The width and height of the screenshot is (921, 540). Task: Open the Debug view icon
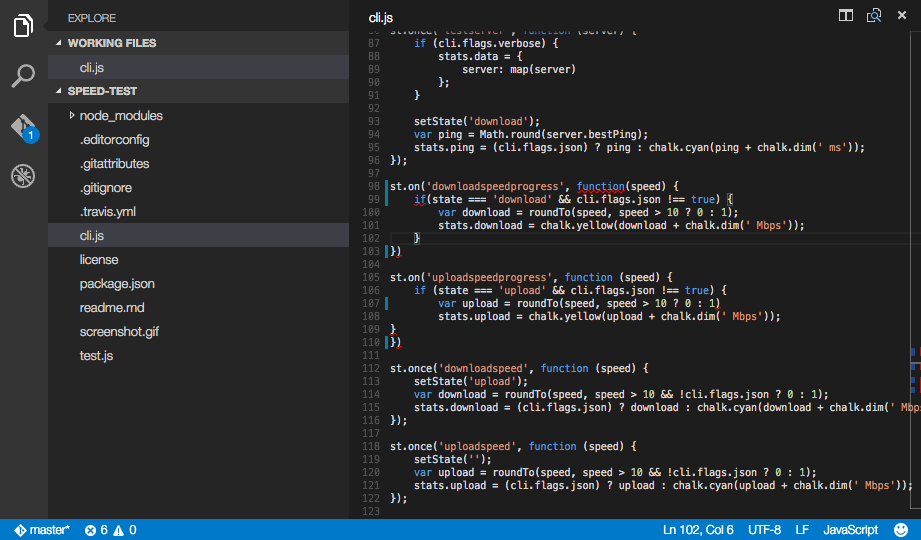(x=23, y=176)
